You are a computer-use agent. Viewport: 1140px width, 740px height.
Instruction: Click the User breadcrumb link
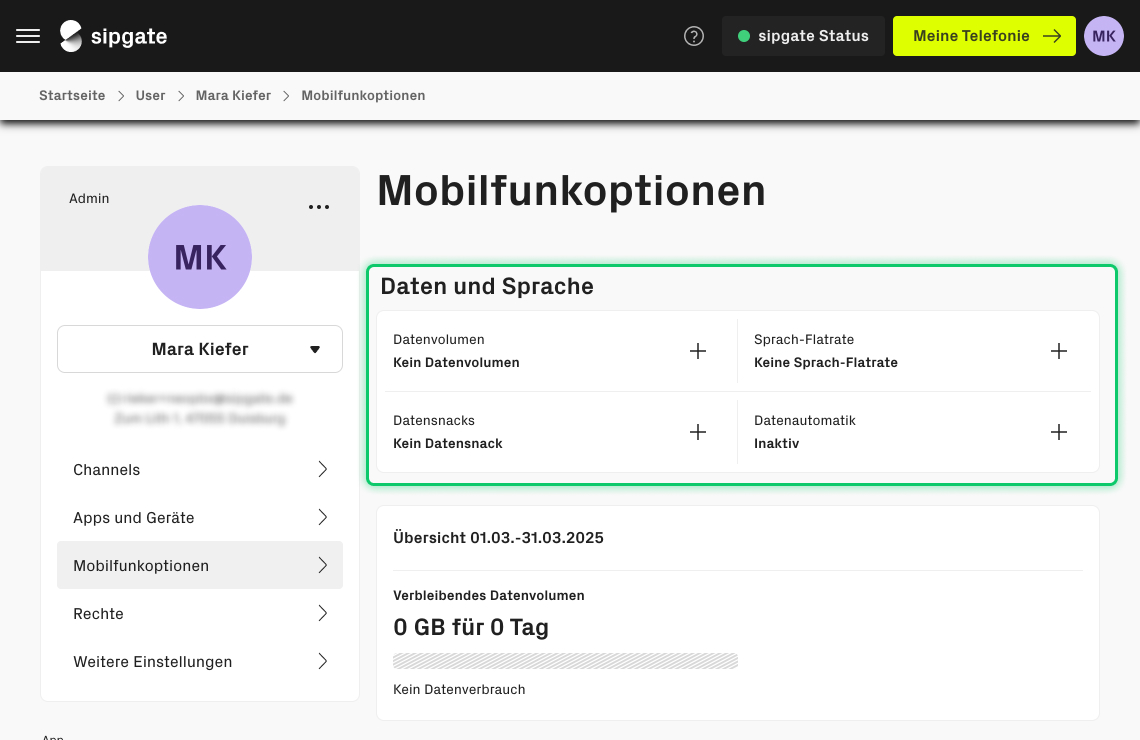[150, 96]
